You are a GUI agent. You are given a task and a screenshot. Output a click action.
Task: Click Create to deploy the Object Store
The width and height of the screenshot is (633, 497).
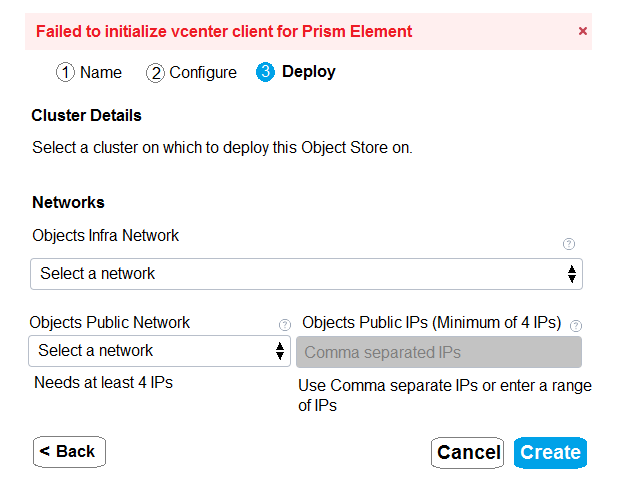pyautogui.click(x=550, y=452)
